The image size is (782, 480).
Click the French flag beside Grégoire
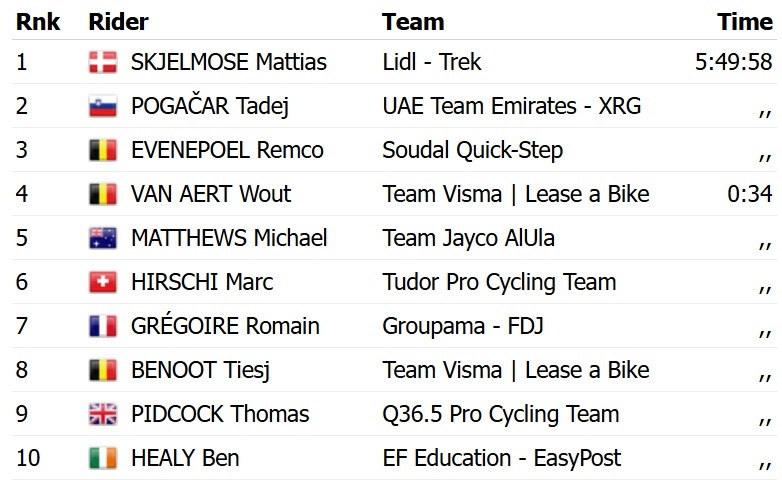pos(103,326)
